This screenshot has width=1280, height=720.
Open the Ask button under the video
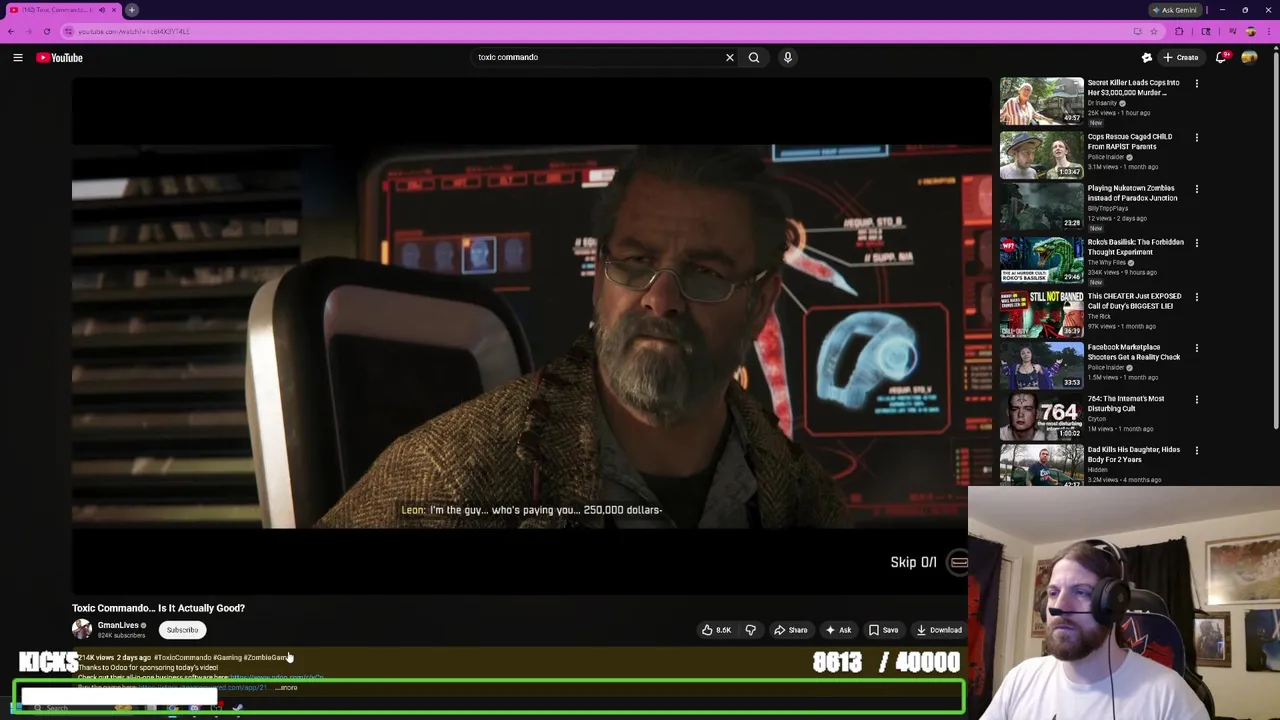[838, 630]
